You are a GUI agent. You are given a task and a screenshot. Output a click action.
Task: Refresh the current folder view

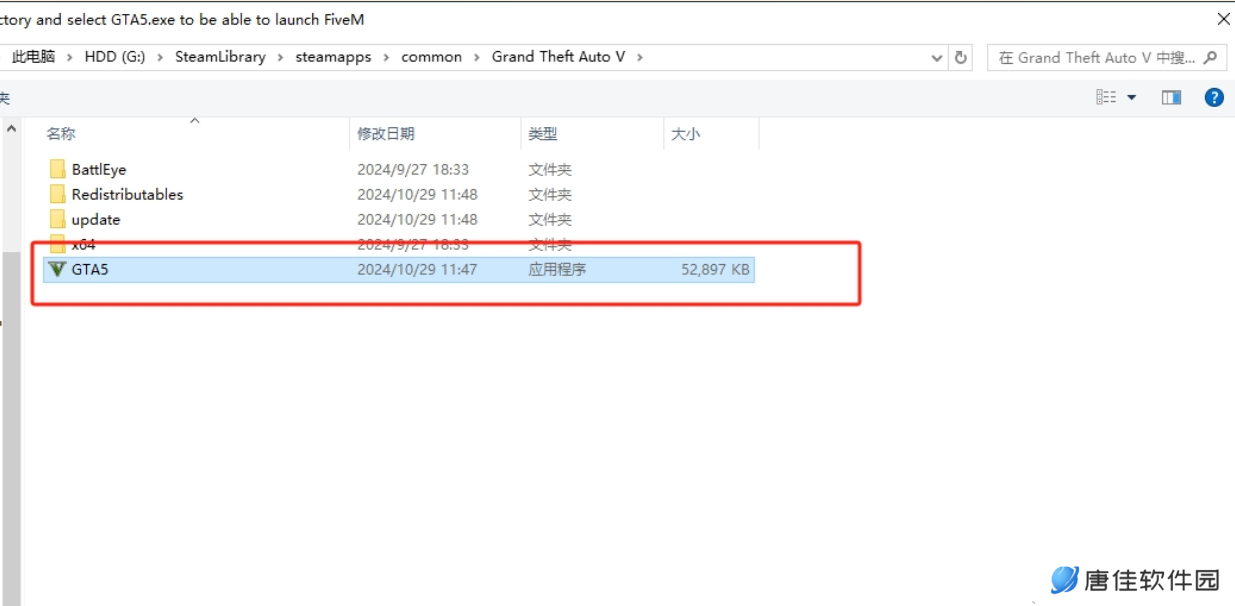pos(961,58)
